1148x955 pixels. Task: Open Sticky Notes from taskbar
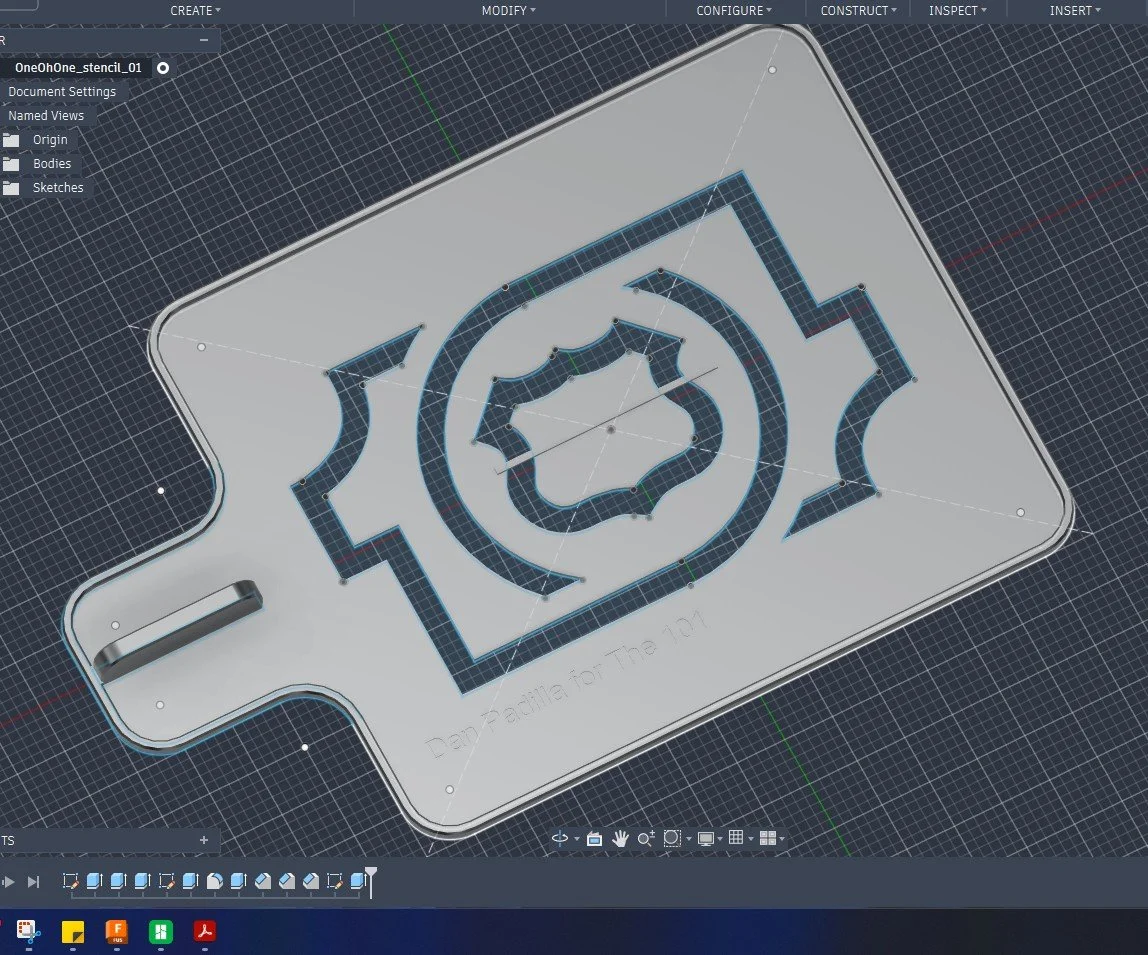72,932
